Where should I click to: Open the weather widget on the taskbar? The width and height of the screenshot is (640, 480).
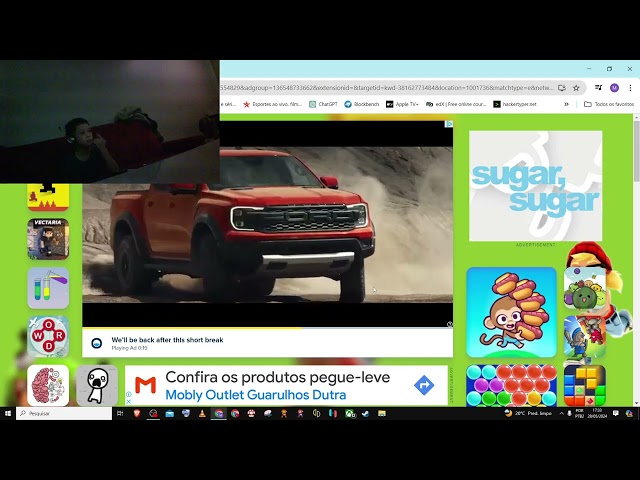(528, 413)
